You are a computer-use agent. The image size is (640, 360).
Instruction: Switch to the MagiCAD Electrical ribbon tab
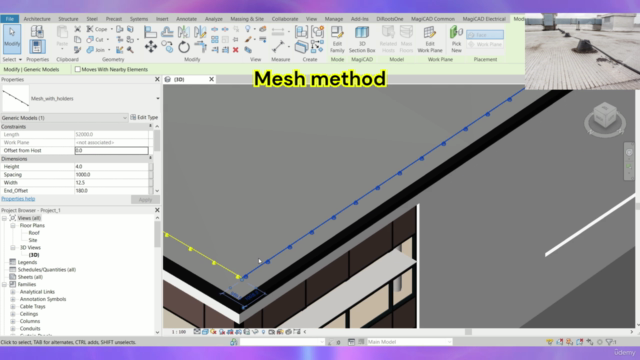pyautogui.click(x=484, y=19)
